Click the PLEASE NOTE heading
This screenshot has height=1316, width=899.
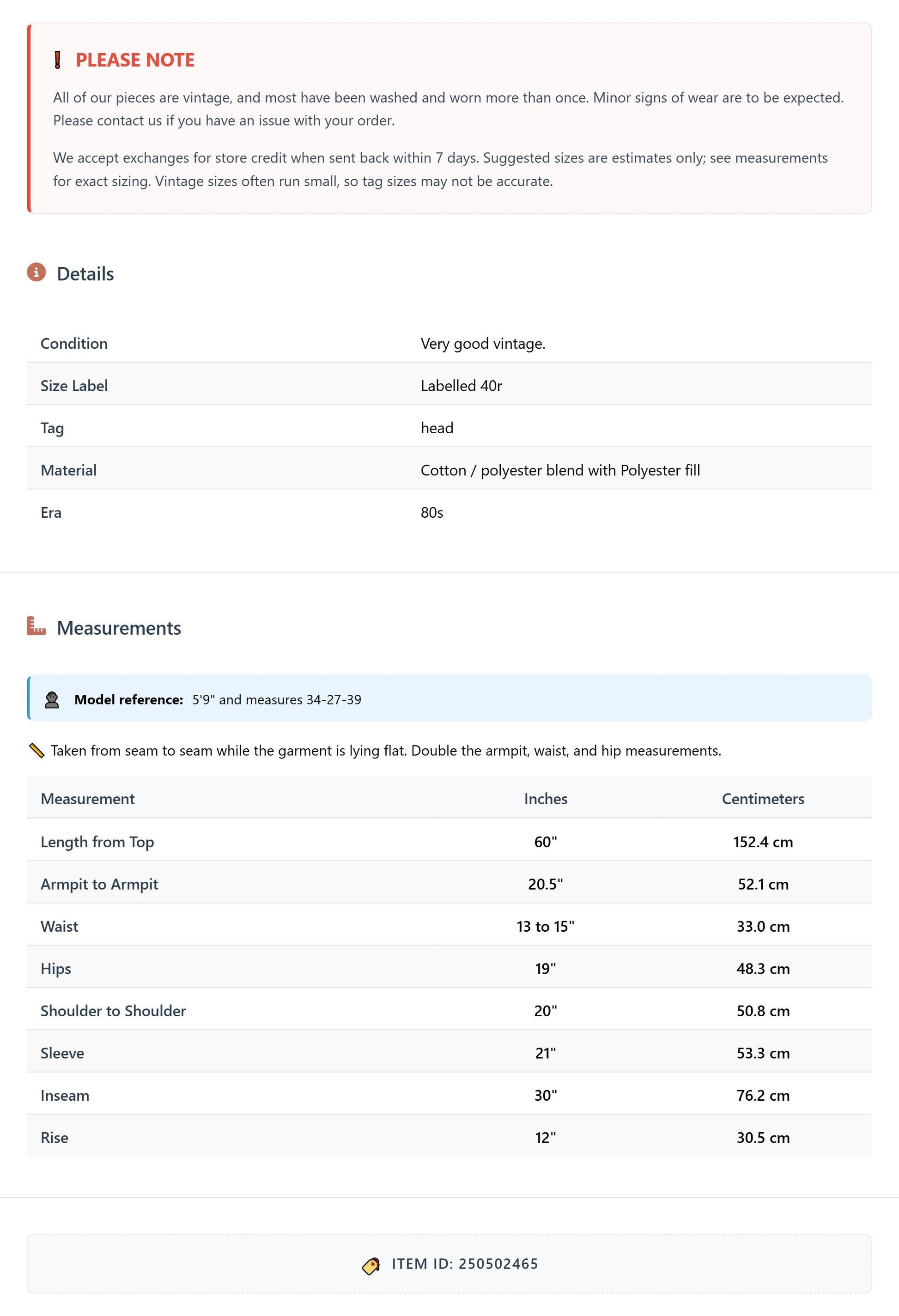pos(135,60)
